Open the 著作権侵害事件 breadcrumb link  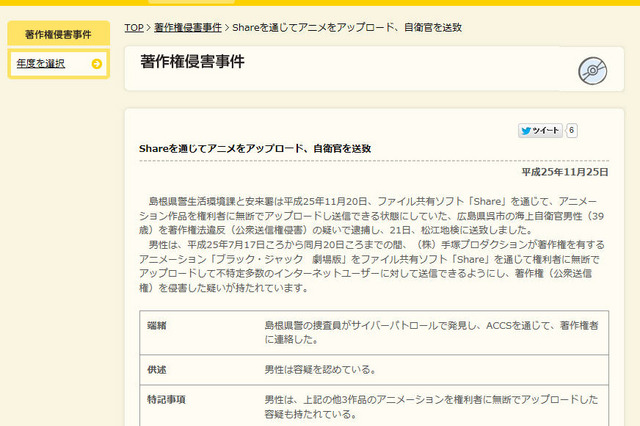188,28
